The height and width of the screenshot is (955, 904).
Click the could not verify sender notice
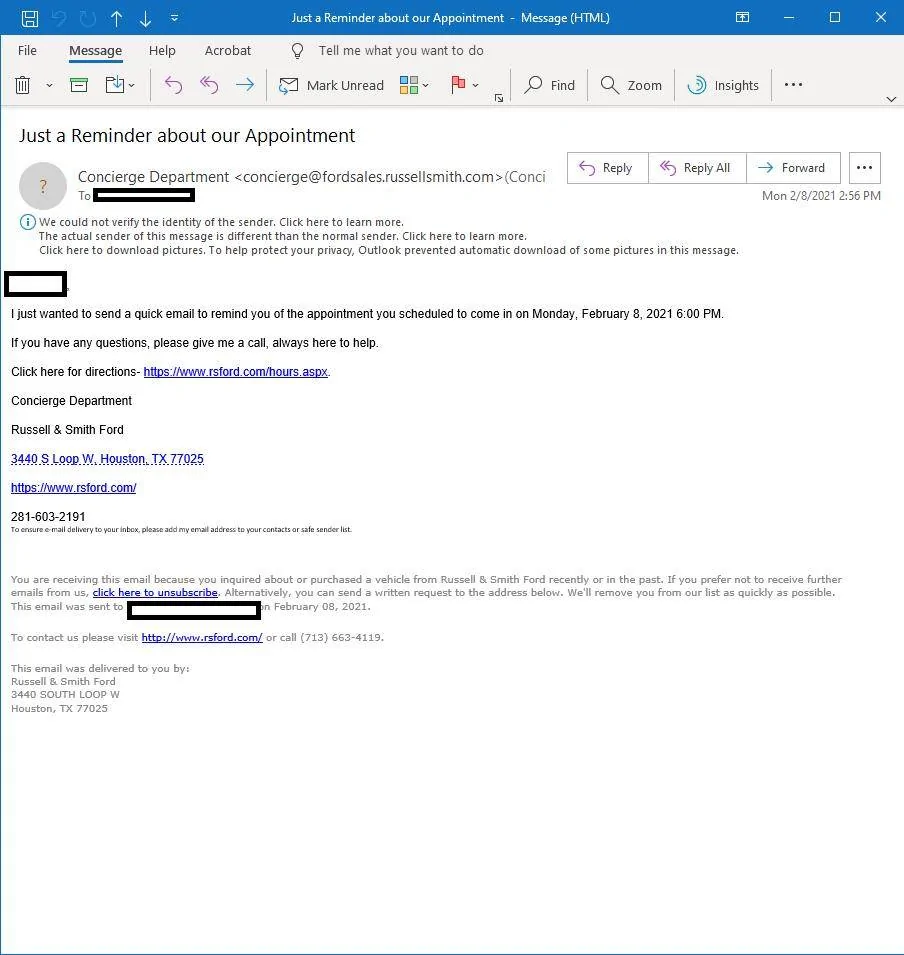point(221,222)
